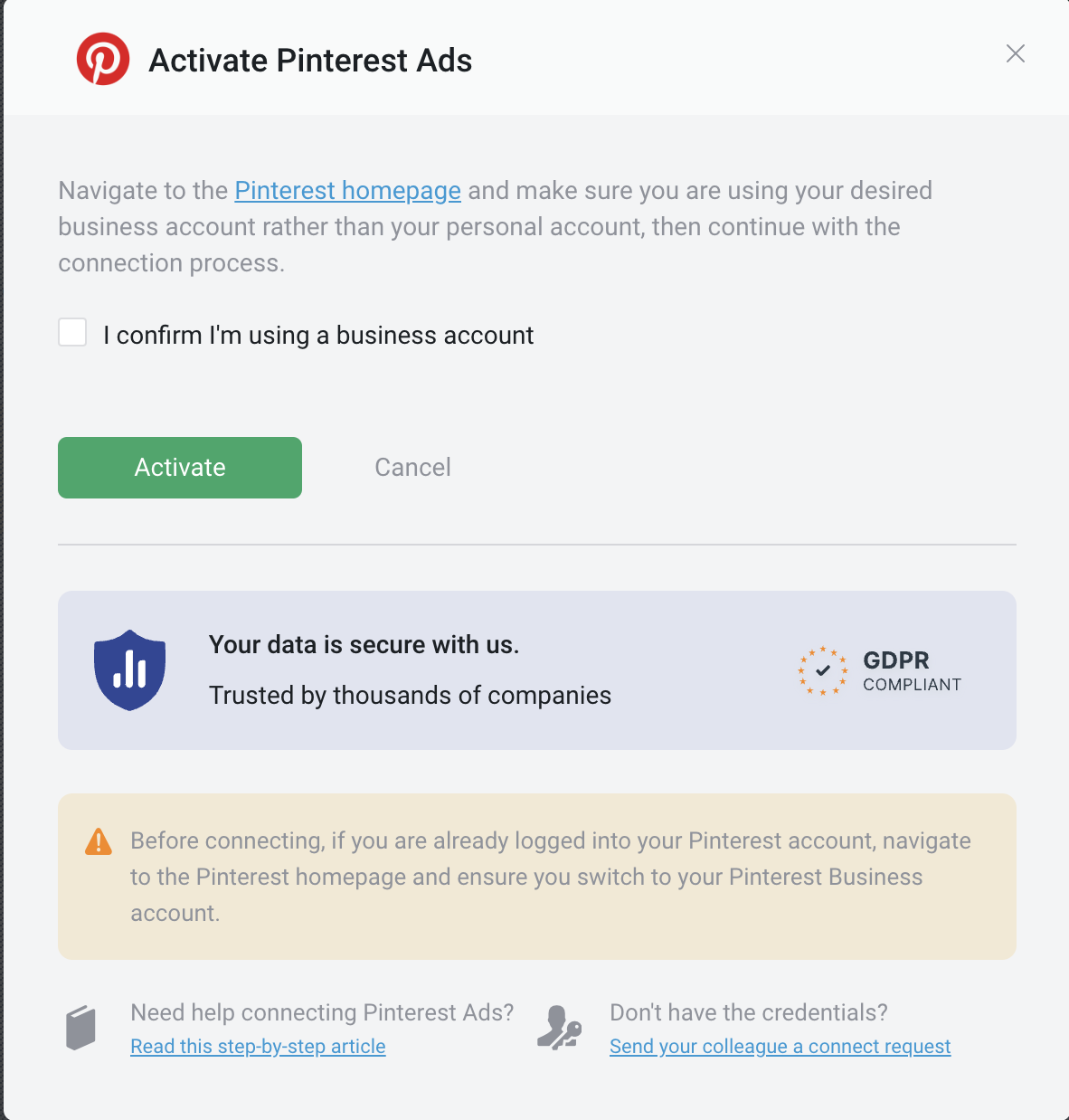
Task: Dismiss the dialog with the X
Action: (x=1015, y=53)
